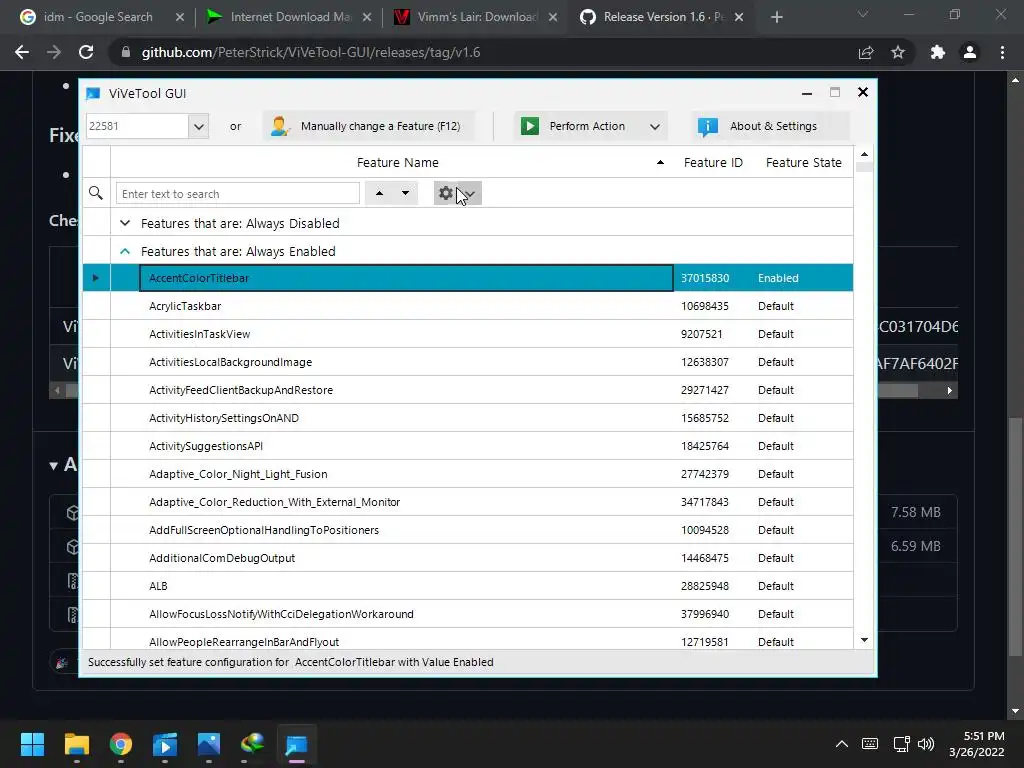Open Internet Download Manager taskbar icon
Viewport: 1024px width, 768px height.
point(253,744)
